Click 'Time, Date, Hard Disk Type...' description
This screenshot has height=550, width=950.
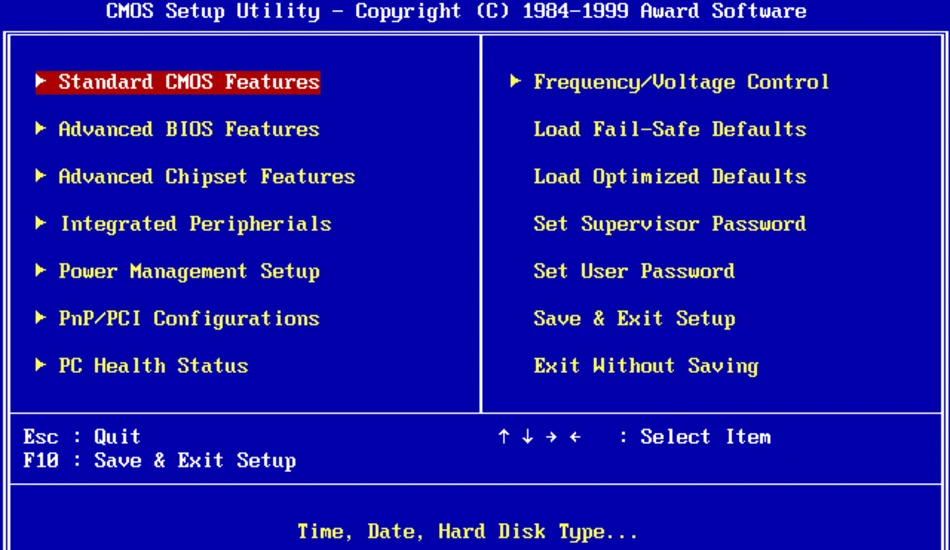click(467, 532)
